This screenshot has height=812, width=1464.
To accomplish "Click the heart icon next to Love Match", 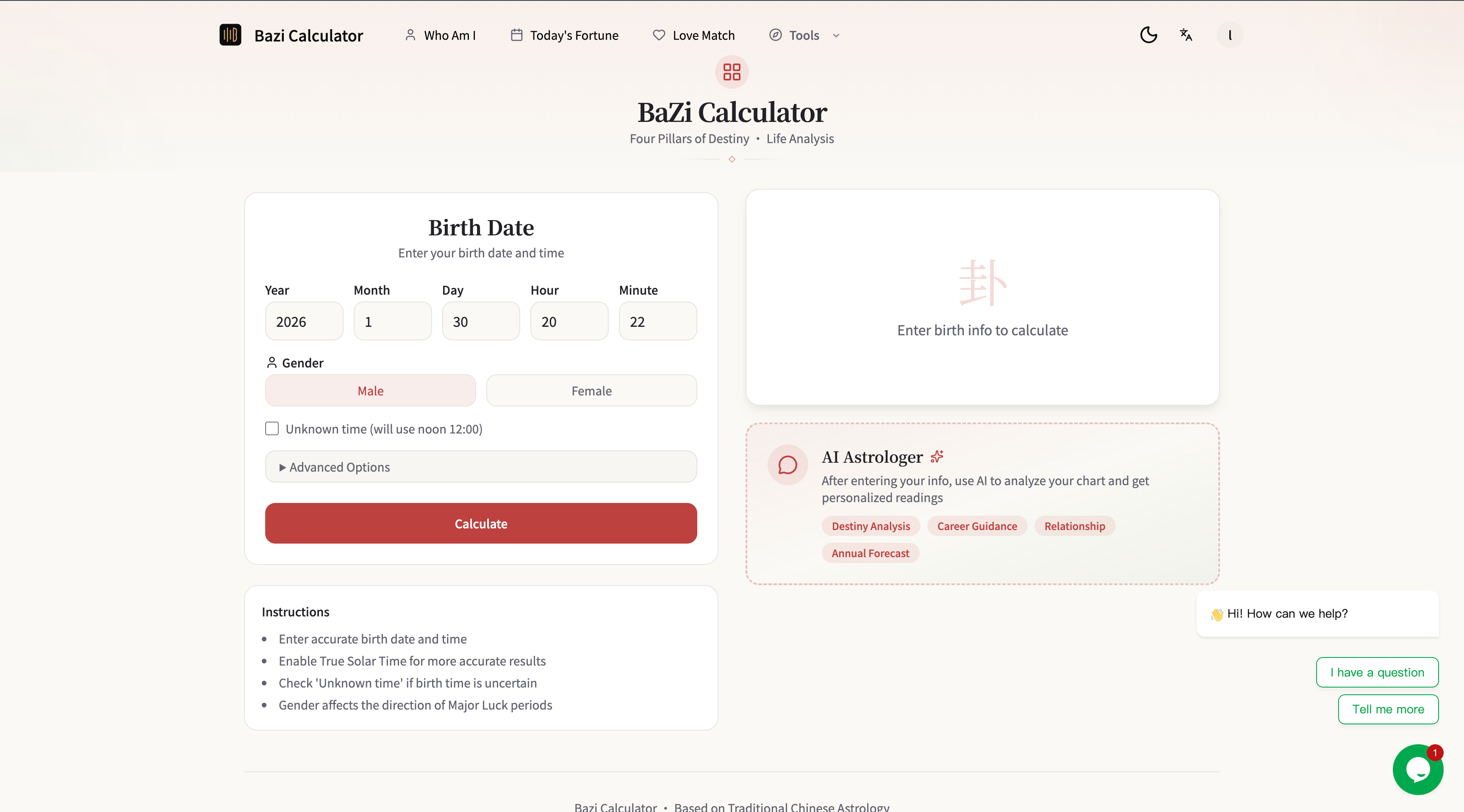I will pos(658,35).
